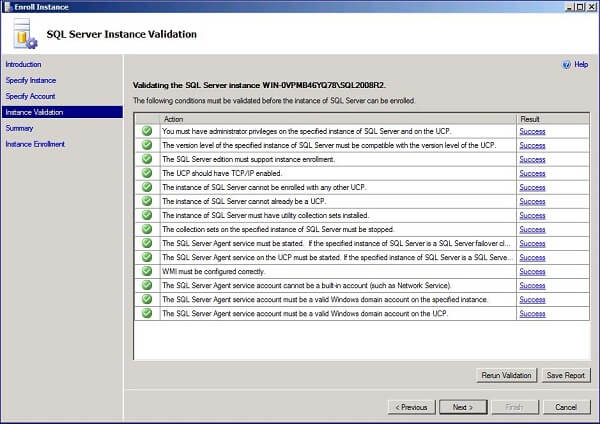The height and width of the screenshot is (424, 600).
Task: Click green check for built-in account row
Action: pos(147,285)
